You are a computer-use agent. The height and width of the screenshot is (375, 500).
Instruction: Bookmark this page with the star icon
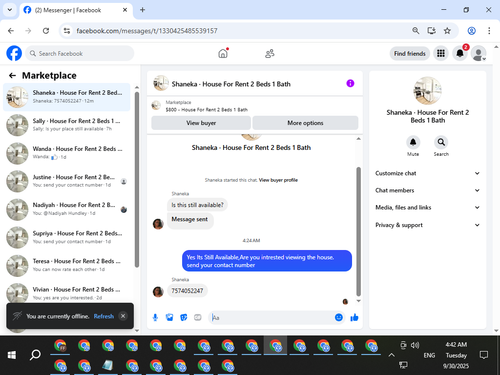447,31
